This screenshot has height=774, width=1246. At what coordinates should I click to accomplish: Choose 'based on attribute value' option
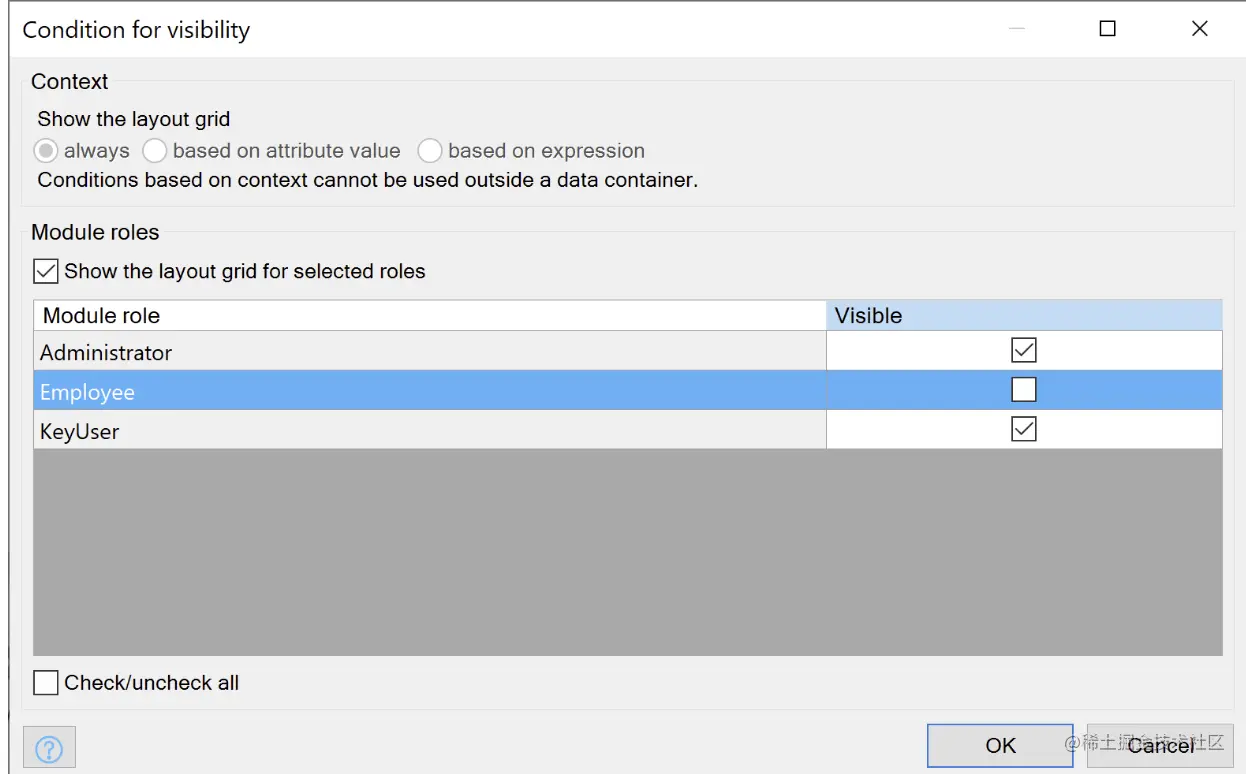(155, 151)
